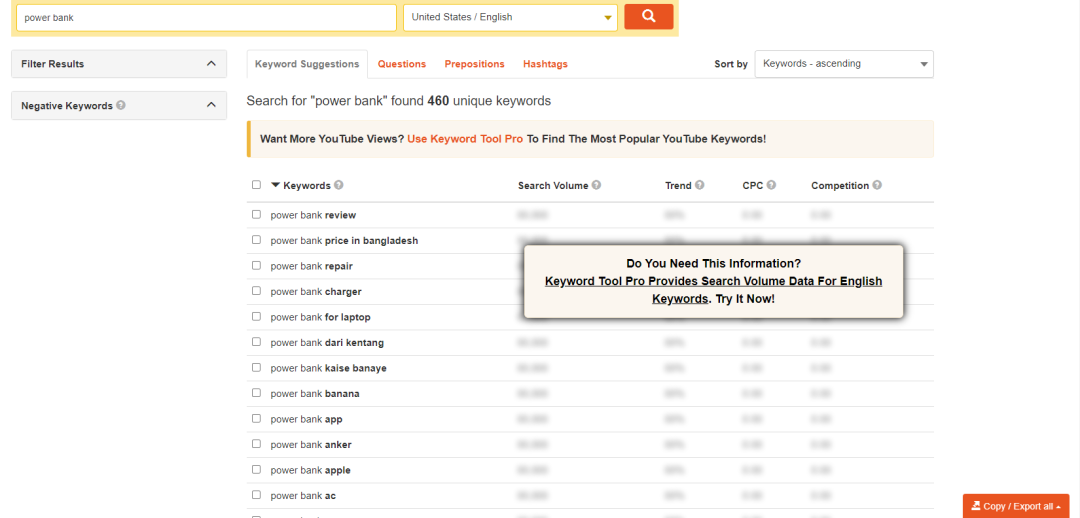Click help icon beside Keywords column header
The width and height of the screenshot is (1080, 518).
[339, 185]
